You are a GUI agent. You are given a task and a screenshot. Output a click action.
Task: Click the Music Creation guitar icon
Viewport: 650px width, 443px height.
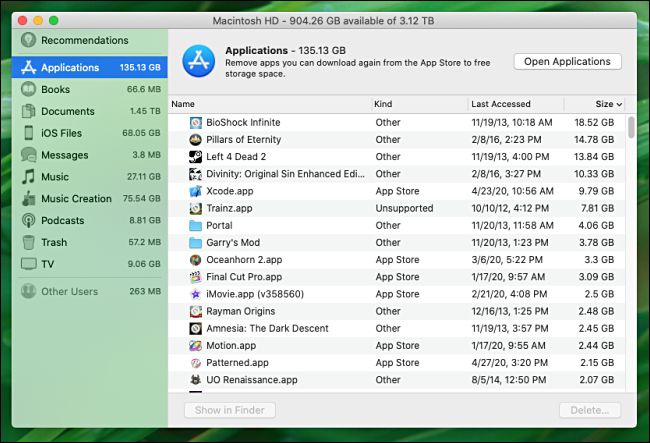click(28, 199)
